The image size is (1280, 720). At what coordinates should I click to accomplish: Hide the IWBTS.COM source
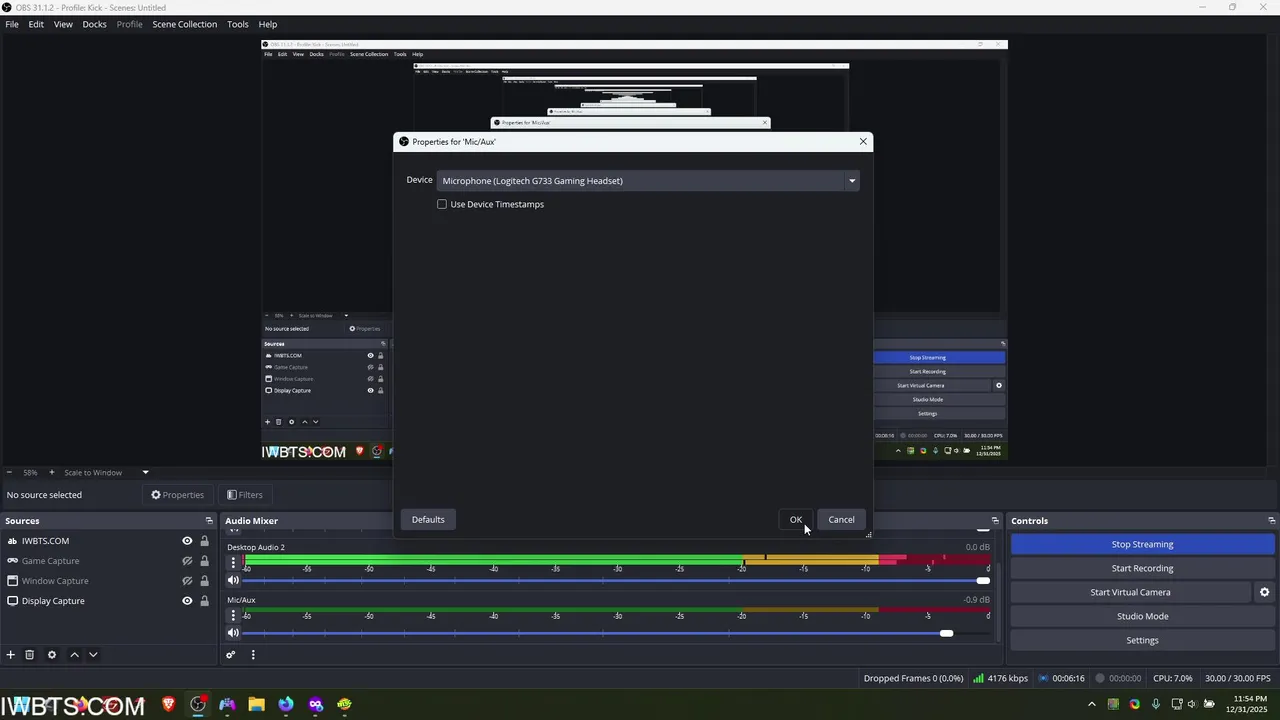(x=187, y=541)
